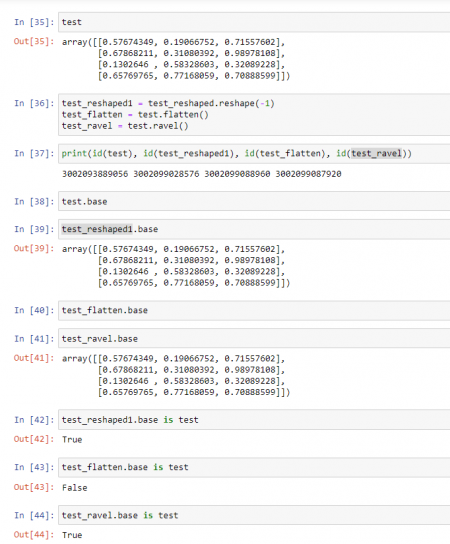Image resolution: width=450 pixels, height=544 pixels.
Task: Click value 0.77168059 in the Out[41] array
Action: tap(189, 392)
